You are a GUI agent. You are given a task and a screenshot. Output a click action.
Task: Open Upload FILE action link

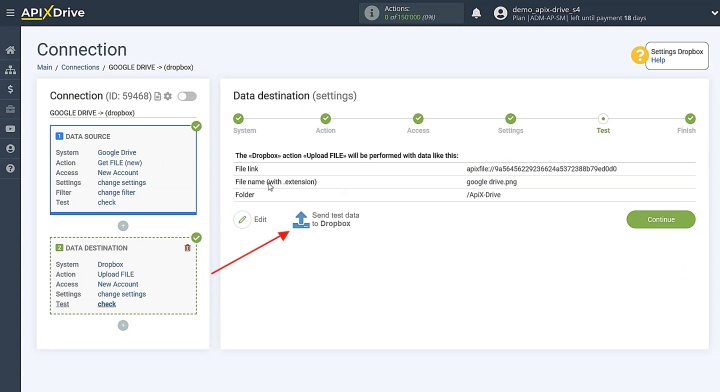click(x=116, y=274)
